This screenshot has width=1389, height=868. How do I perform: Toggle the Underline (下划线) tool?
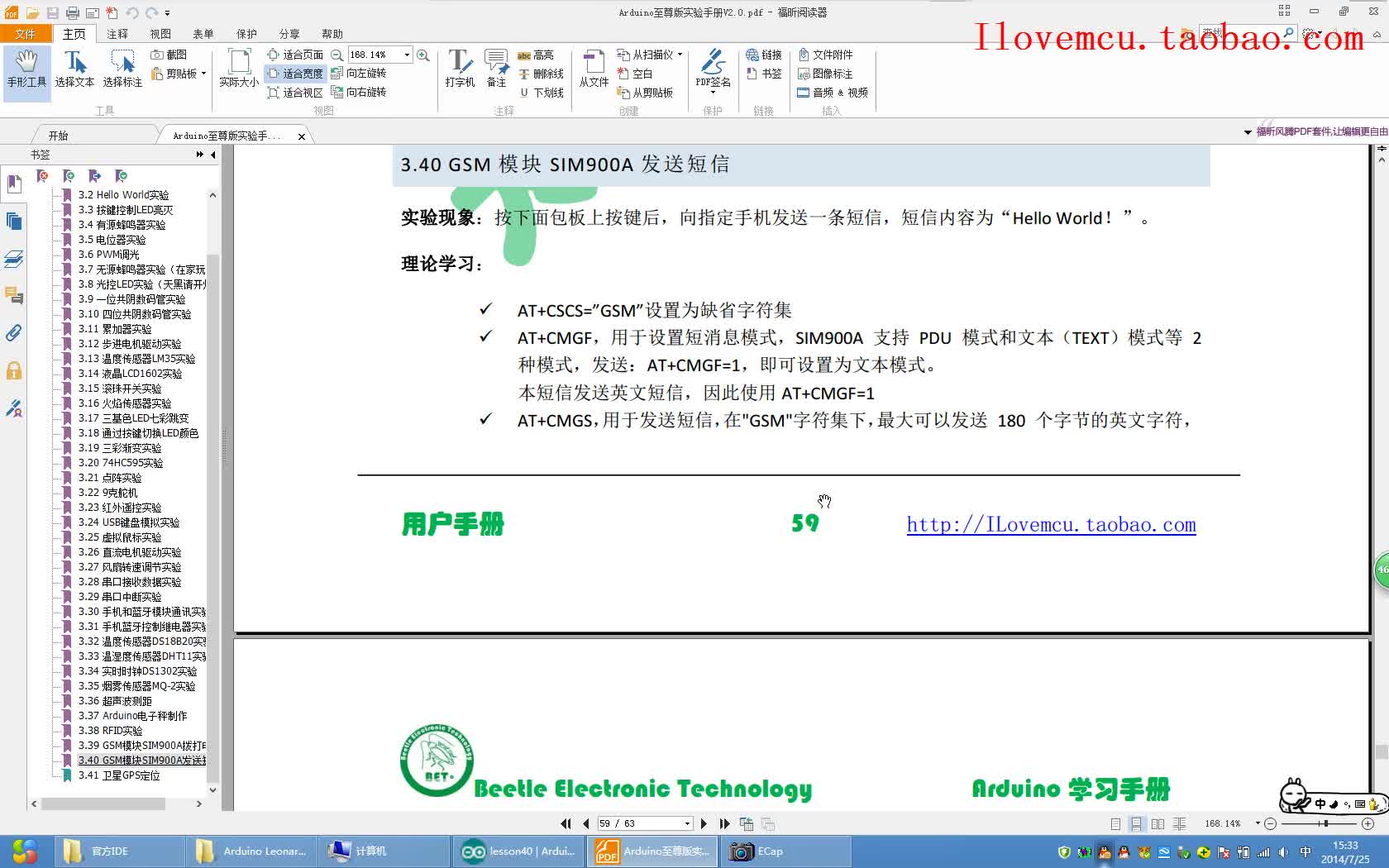pos(542,93)
